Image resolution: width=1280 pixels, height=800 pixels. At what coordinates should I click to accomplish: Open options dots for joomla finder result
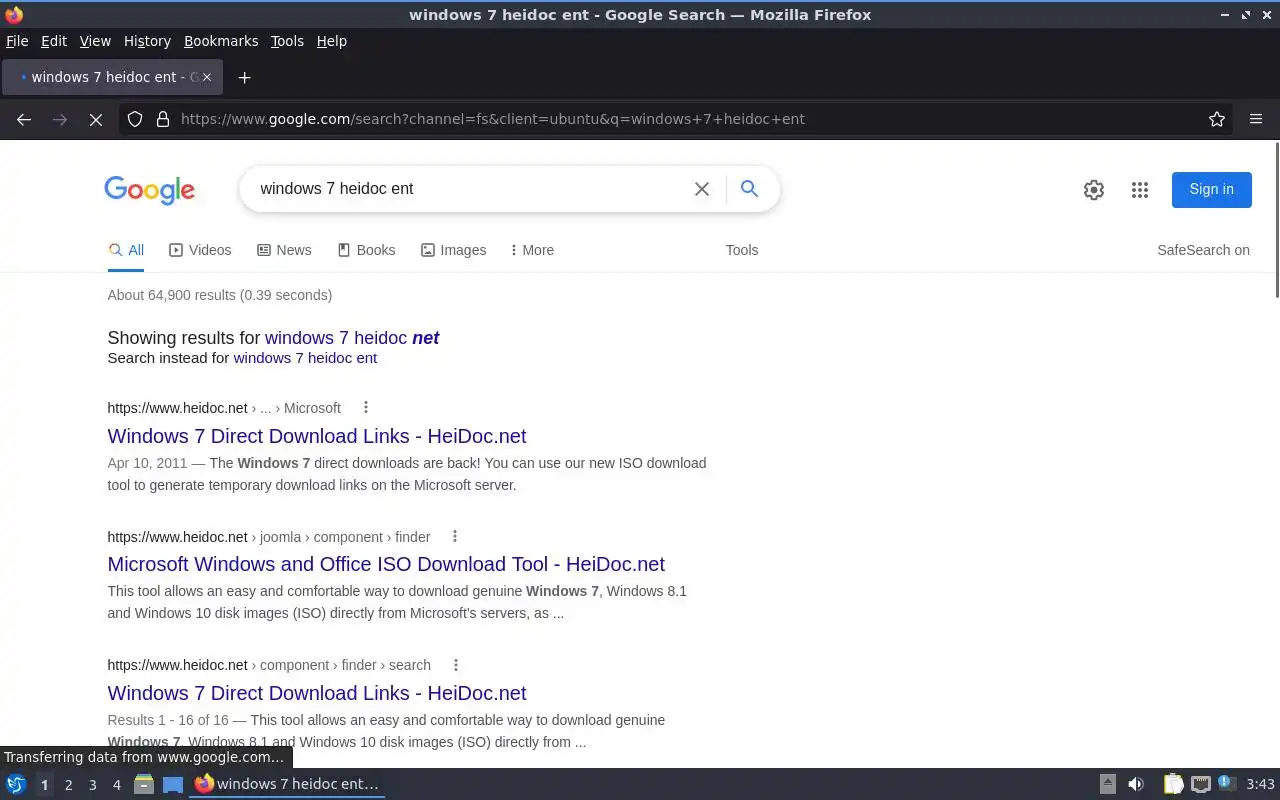point(455,536)
